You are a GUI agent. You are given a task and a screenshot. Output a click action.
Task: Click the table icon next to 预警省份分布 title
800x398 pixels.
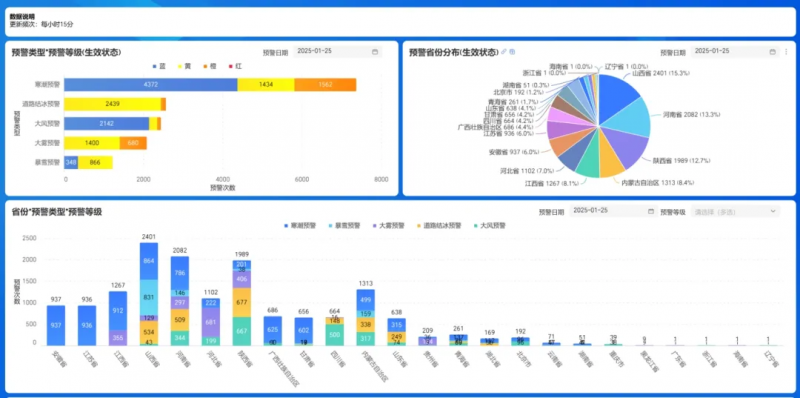(x=512, y=52)
